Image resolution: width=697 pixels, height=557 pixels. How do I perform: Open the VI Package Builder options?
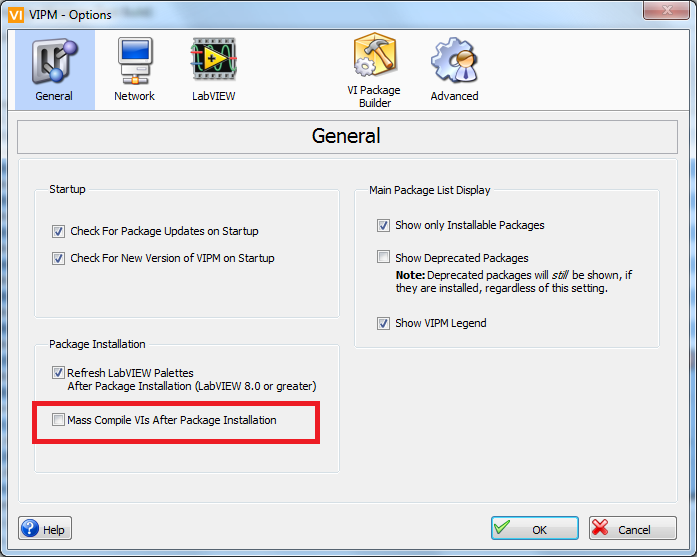point(374,70)
